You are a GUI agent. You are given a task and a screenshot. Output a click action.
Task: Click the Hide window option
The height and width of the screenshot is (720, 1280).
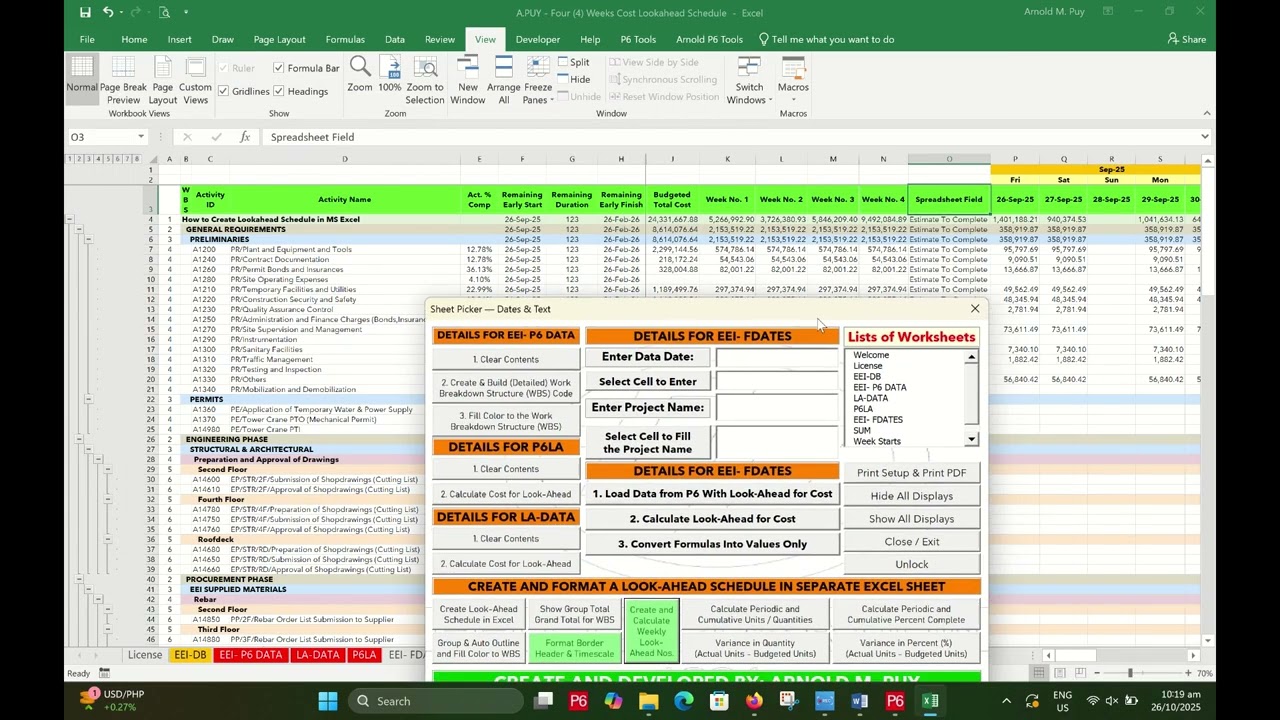point(574,79)
